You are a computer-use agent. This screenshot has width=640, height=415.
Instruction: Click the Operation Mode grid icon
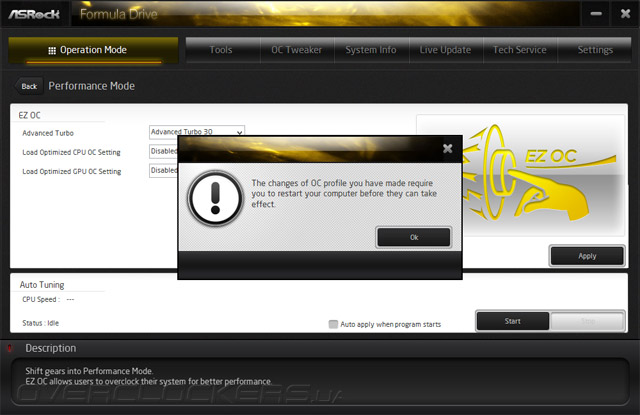point(52,51)
